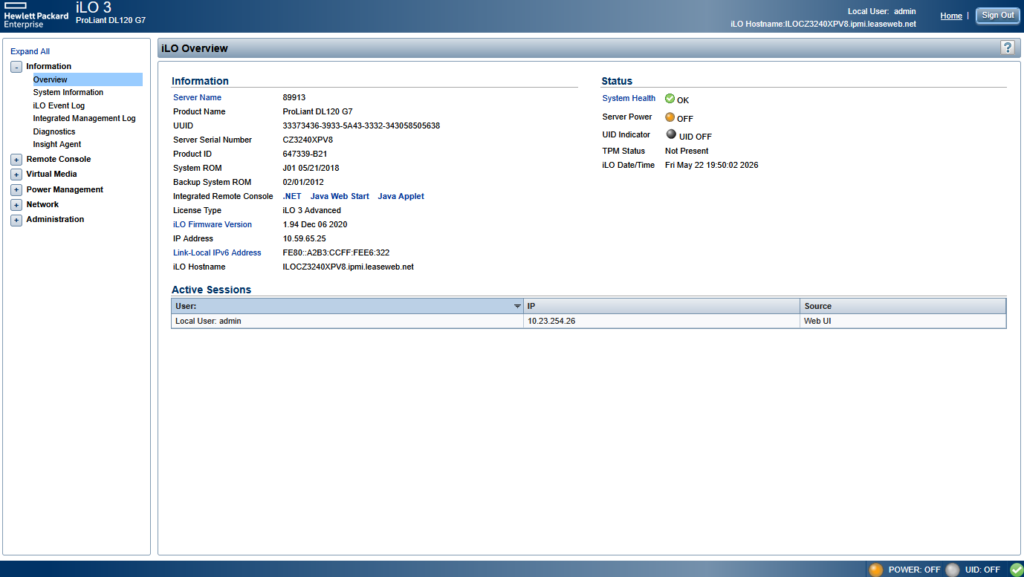
Task: Click the Source column header
Action: coord(903,306)
